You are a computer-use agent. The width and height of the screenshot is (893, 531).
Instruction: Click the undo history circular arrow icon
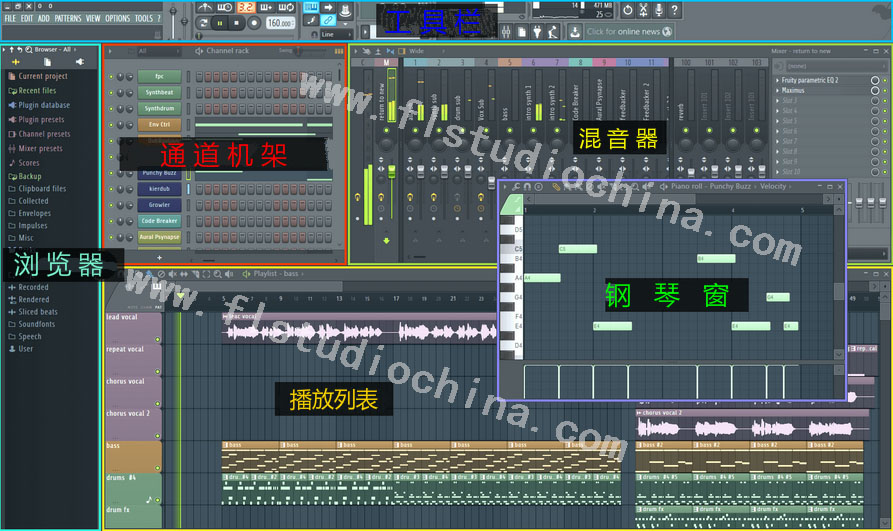click(627, 10)
